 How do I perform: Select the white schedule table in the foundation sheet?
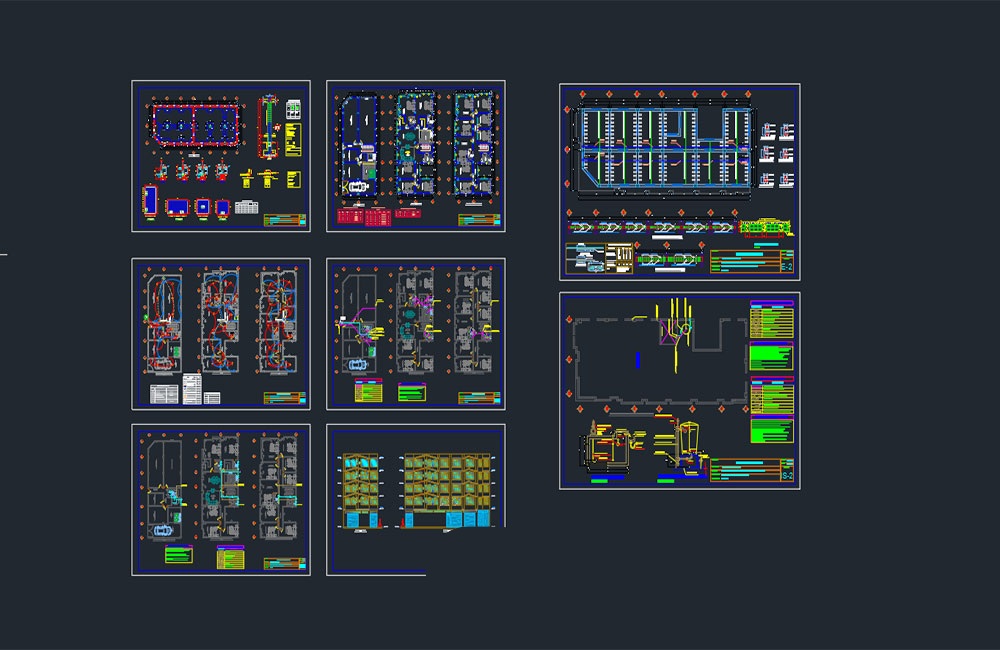coord(246,207)
